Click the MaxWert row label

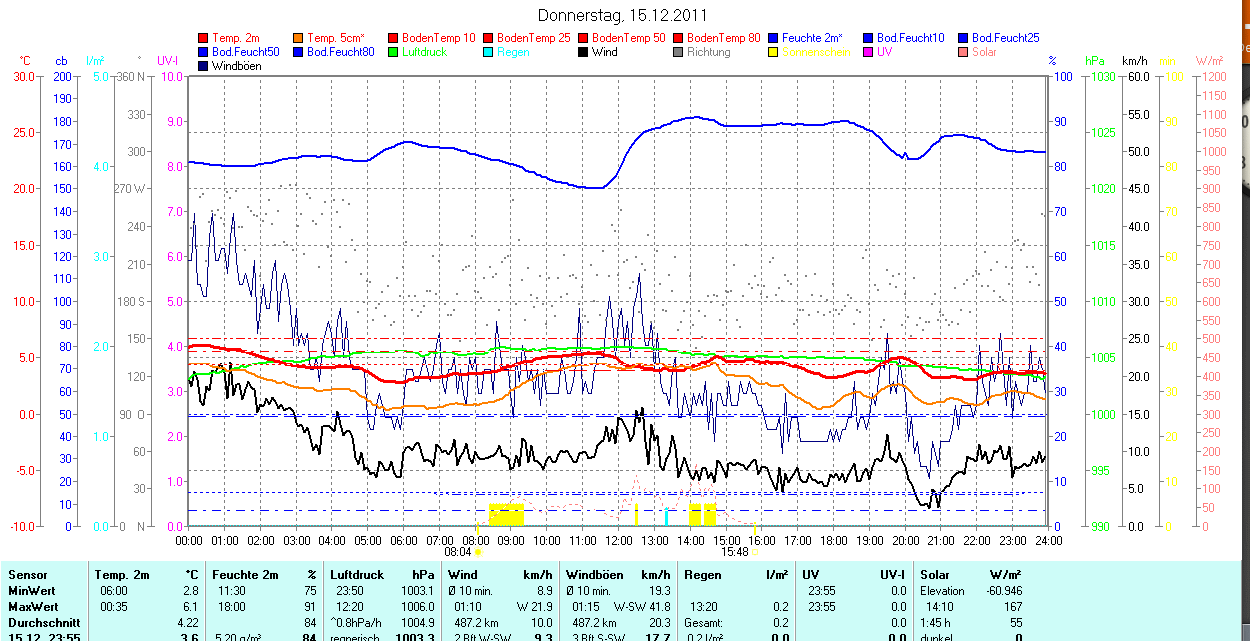click(x=33, y=607)
